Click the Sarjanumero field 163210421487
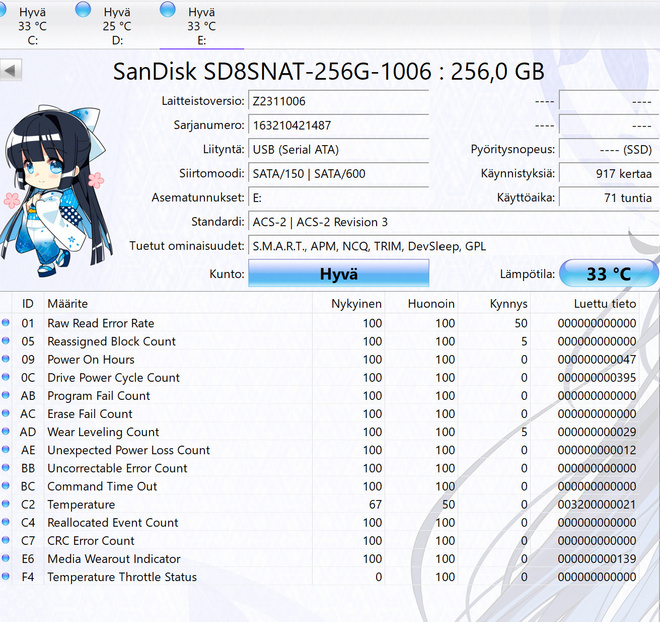This screenshot has width=660, height=622. [338, 125]
